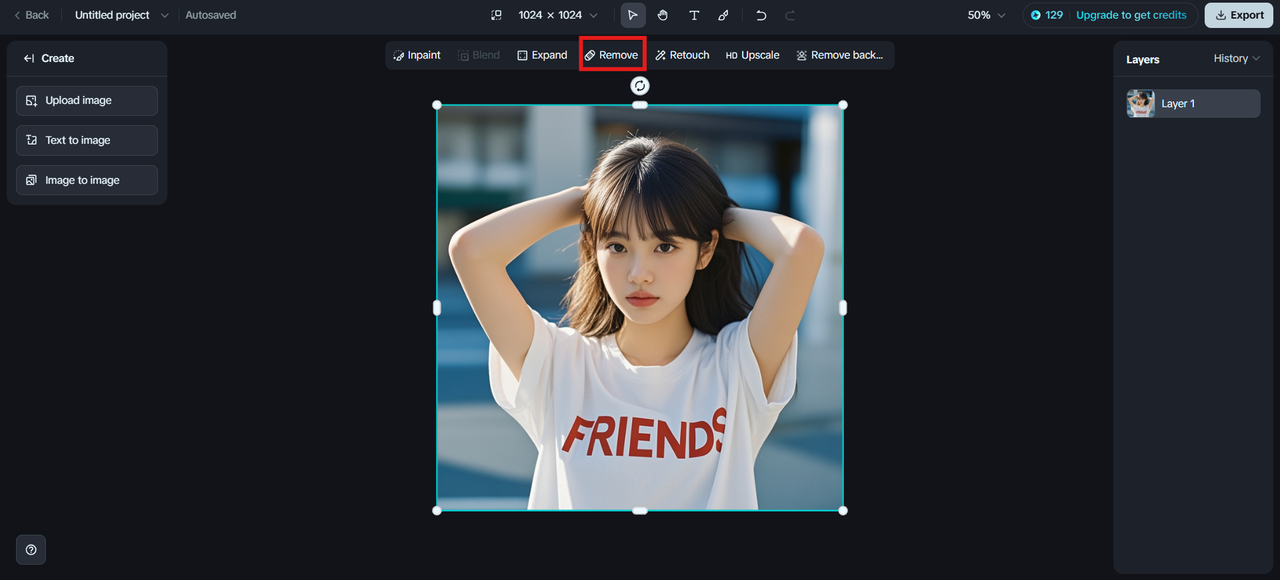Collapse the Create panel

tap(30, 58)
